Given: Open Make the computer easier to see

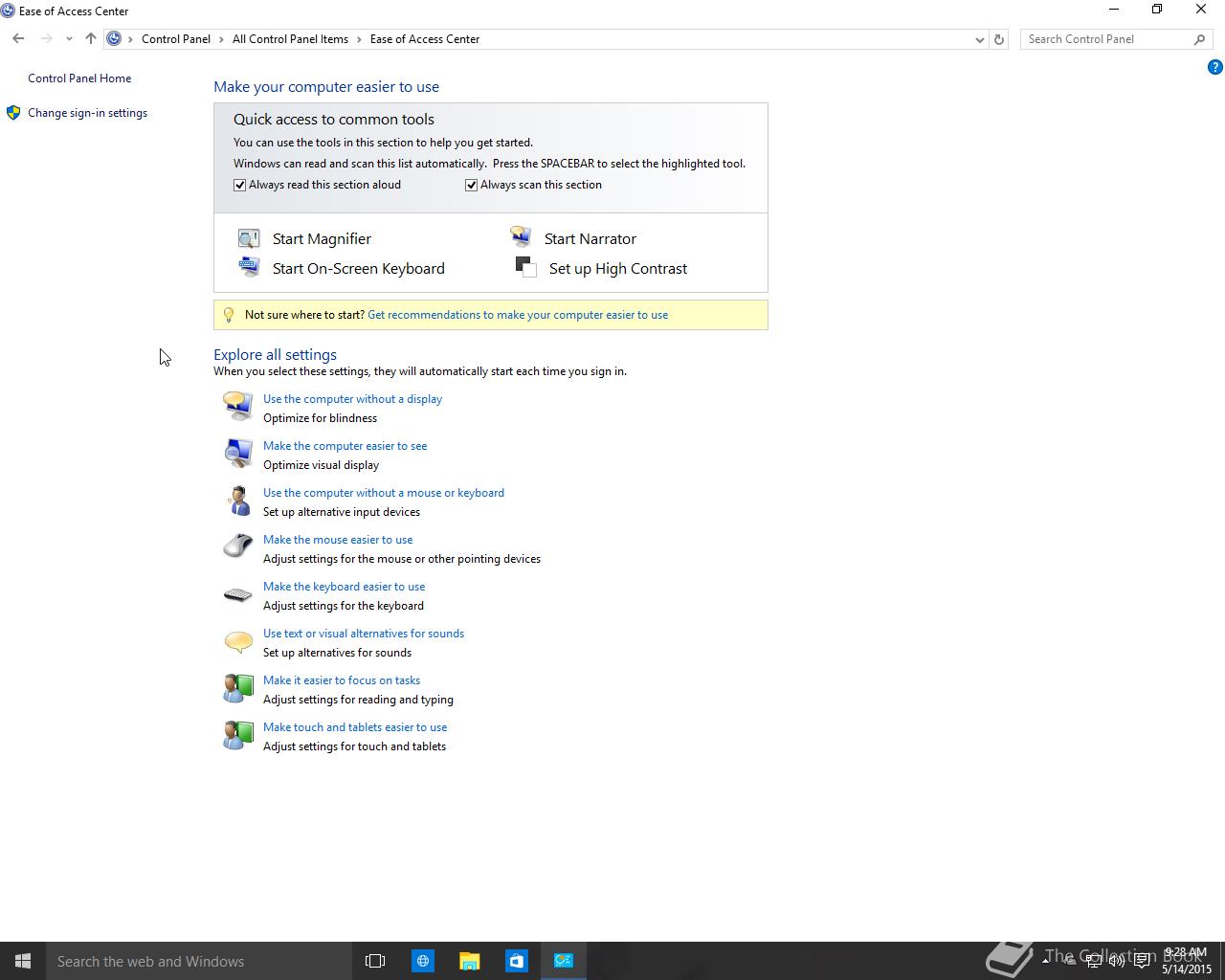Looking at the screenshot, I should pos(345,446).
